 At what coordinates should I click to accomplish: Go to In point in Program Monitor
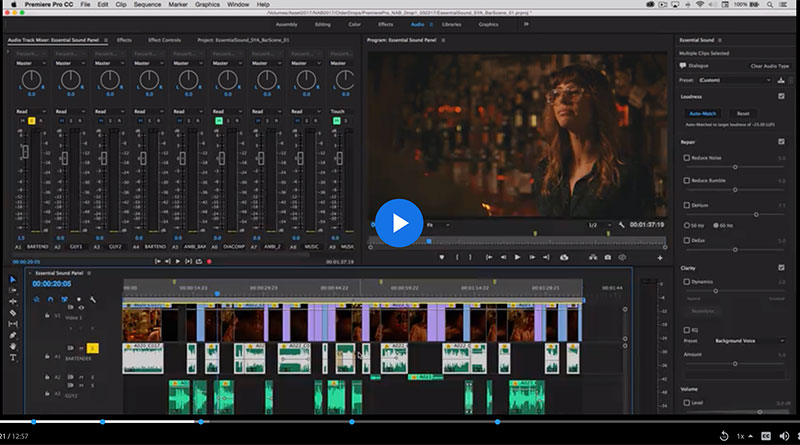(489, 258)
